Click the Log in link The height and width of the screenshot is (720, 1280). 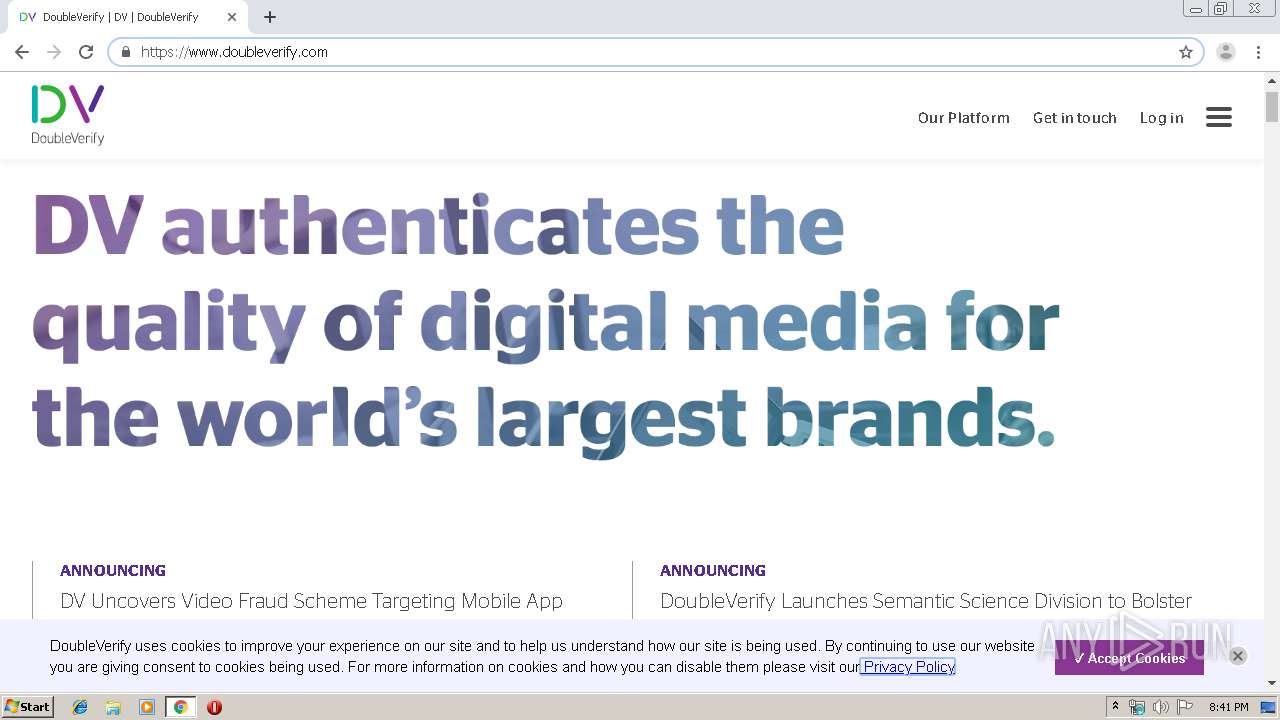1162,118
